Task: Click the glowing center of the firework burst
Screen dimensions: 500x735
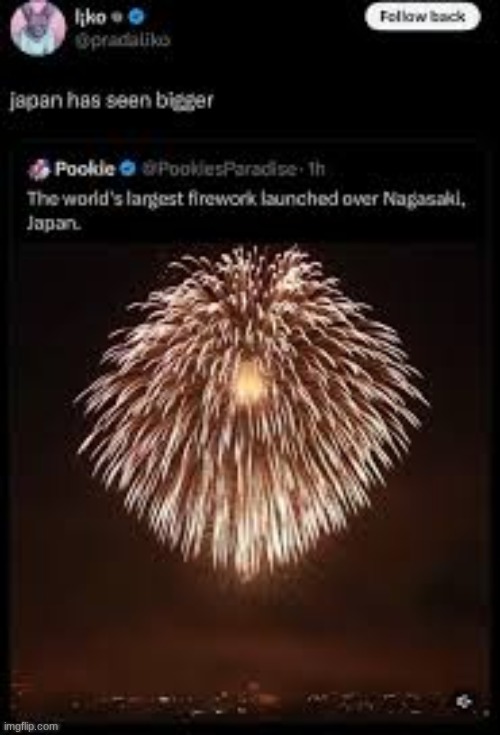Action: [249, 382]
